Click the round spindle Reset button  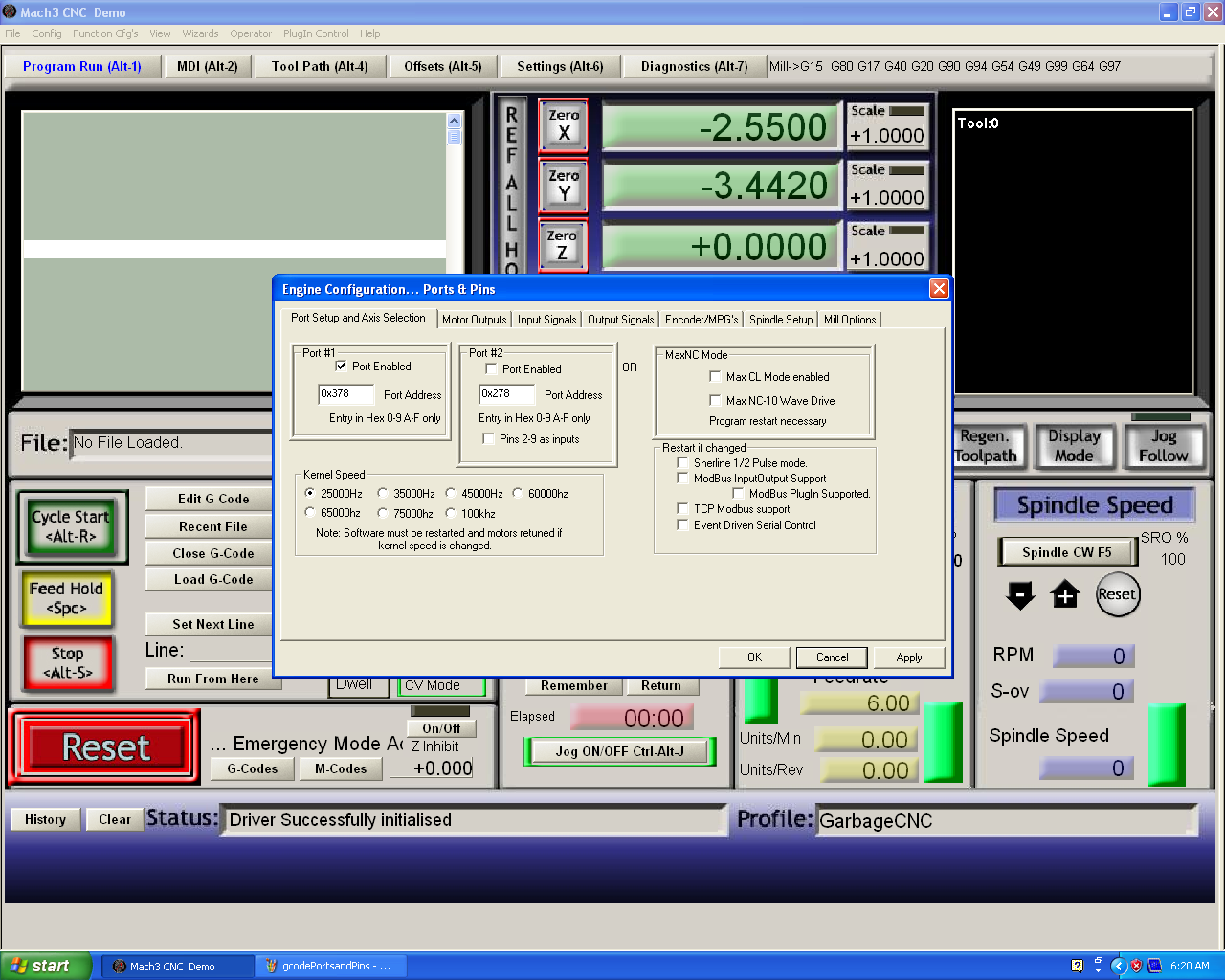[1117, 594]
